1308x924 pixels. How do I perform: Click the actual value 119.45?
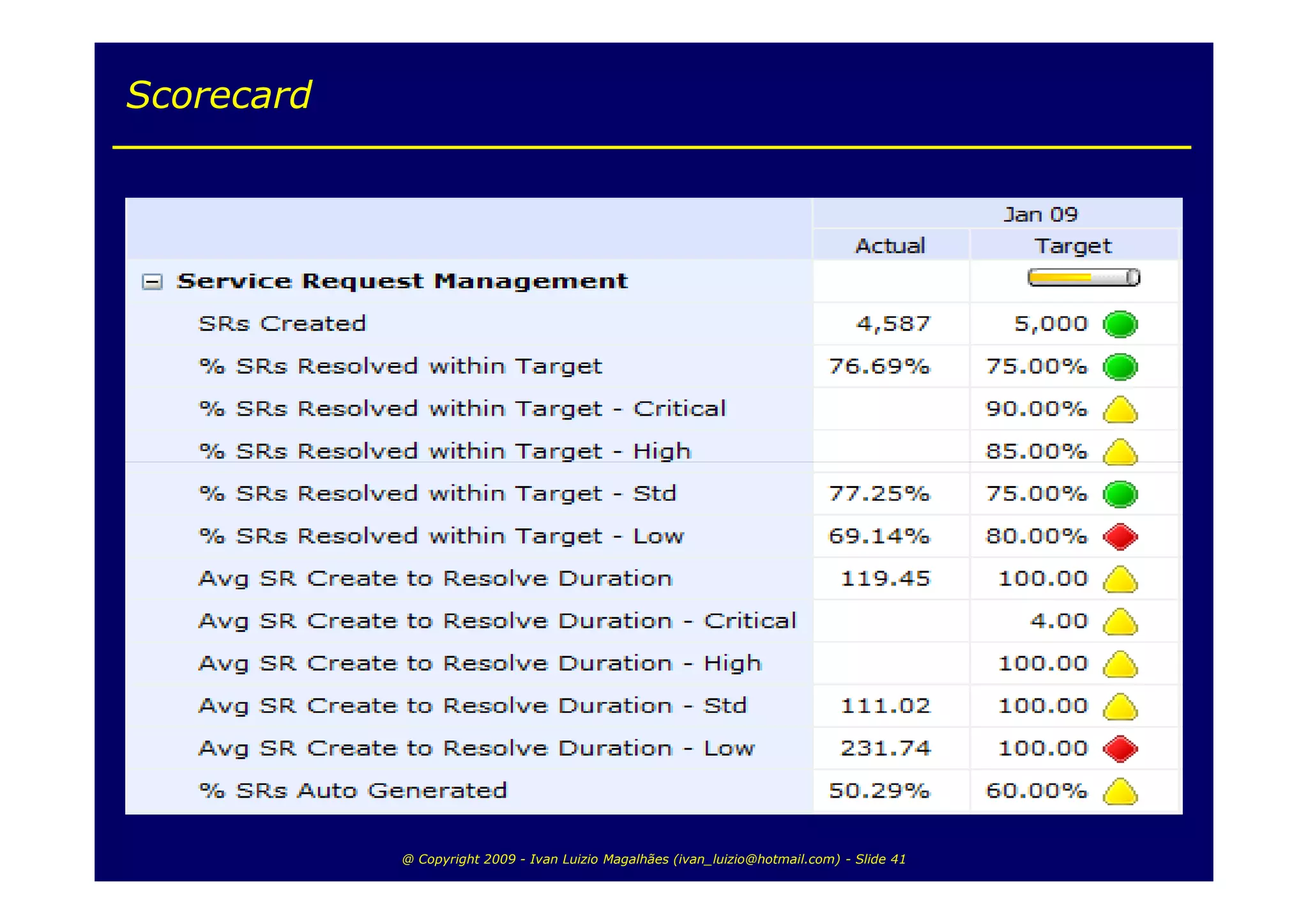[885, 579]
